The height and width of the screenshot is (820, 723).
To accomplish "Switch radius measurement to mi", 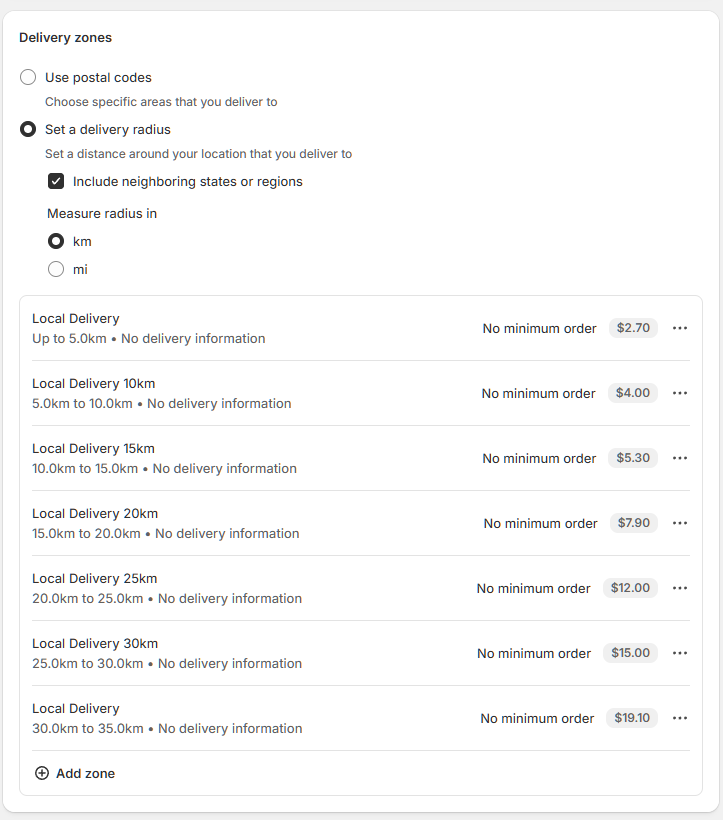I will click(x=56, y=269).
